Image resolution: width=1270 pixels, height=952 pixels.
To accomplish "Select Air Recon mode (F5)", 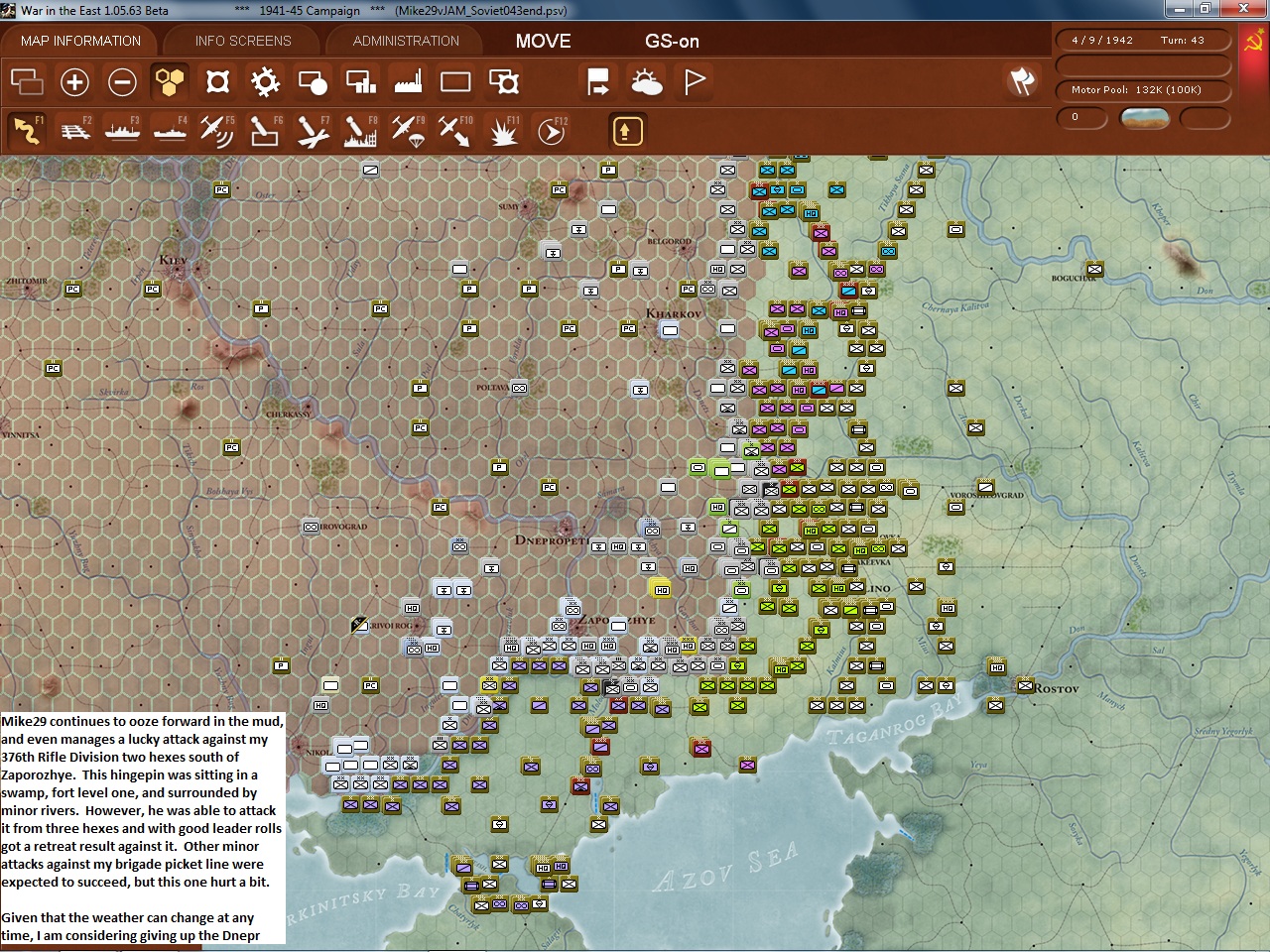I will tap(218, 131).
